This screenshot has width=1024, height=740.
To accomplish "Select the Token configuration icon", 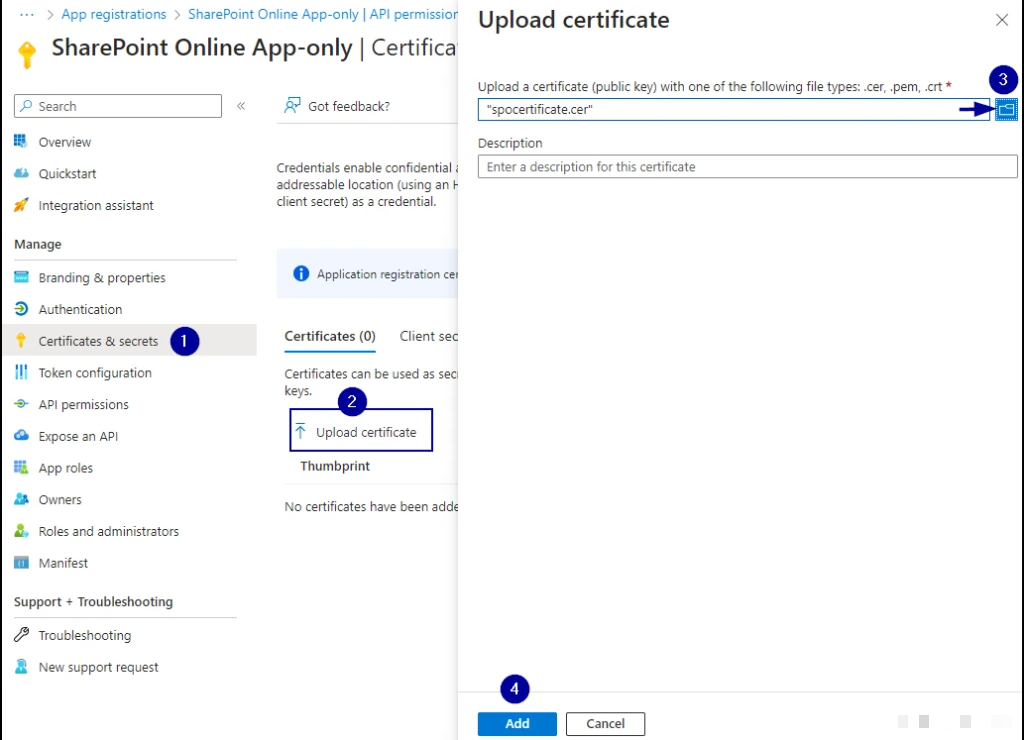I will point(21,373).
